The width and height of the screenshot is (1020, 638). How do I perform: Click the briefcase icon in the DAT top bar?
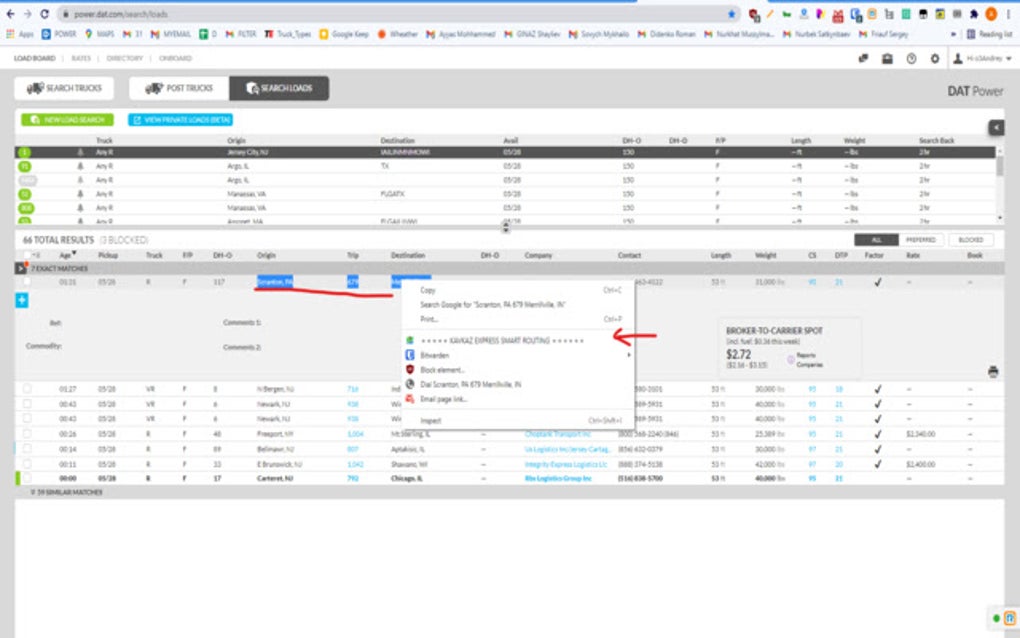tap(886, 60)
